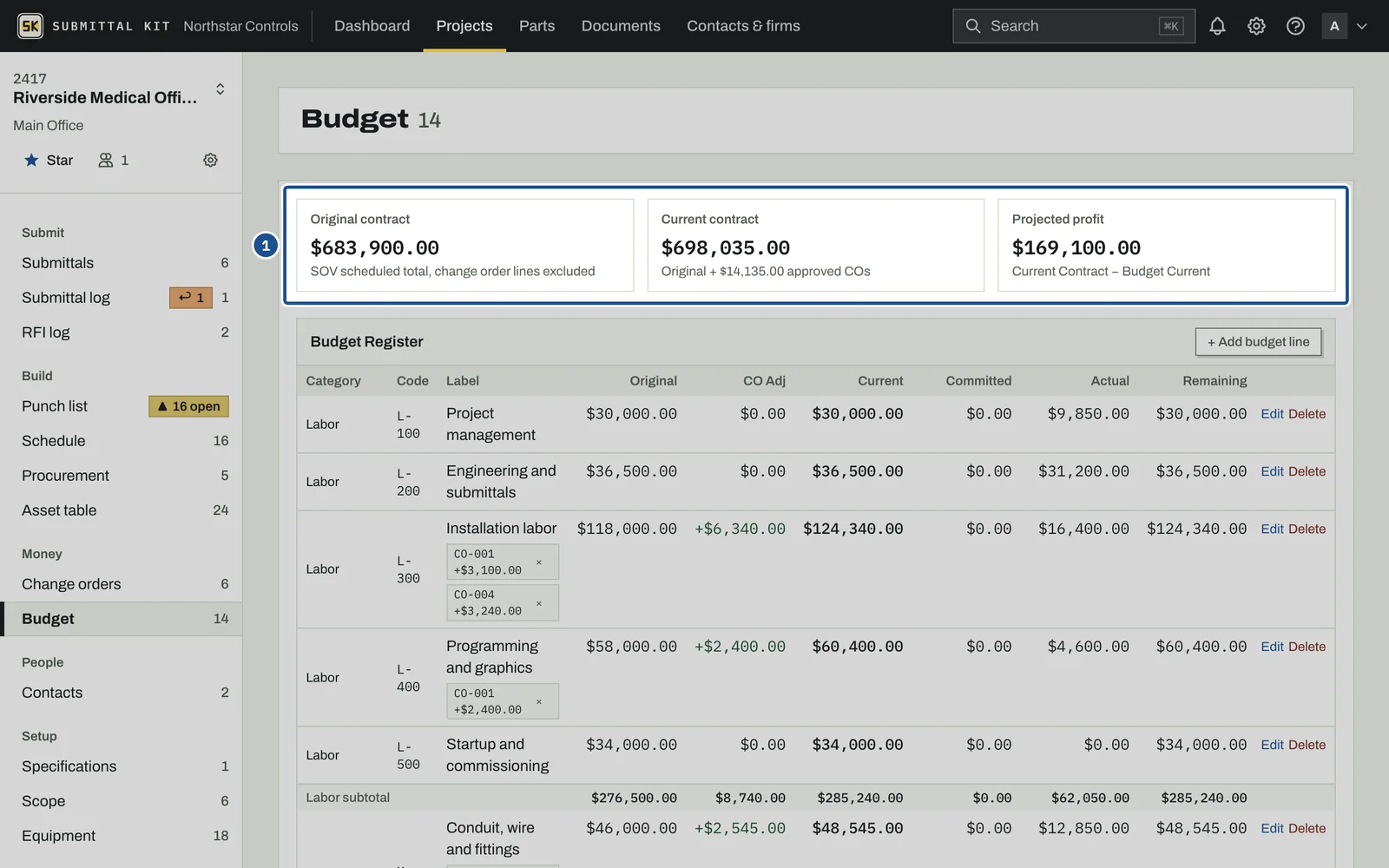Click the Submittal log reply badge
1389x868 pixels.
point(191,298)
